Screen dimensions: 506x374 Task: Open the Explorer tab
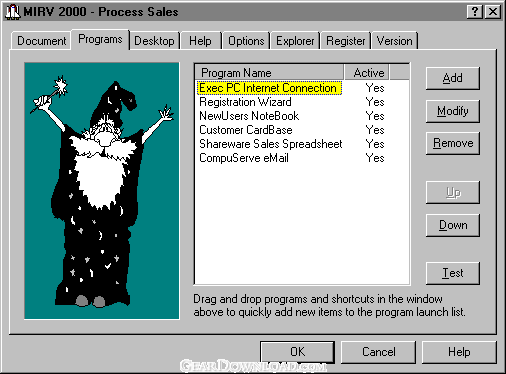tap(295, 41)
